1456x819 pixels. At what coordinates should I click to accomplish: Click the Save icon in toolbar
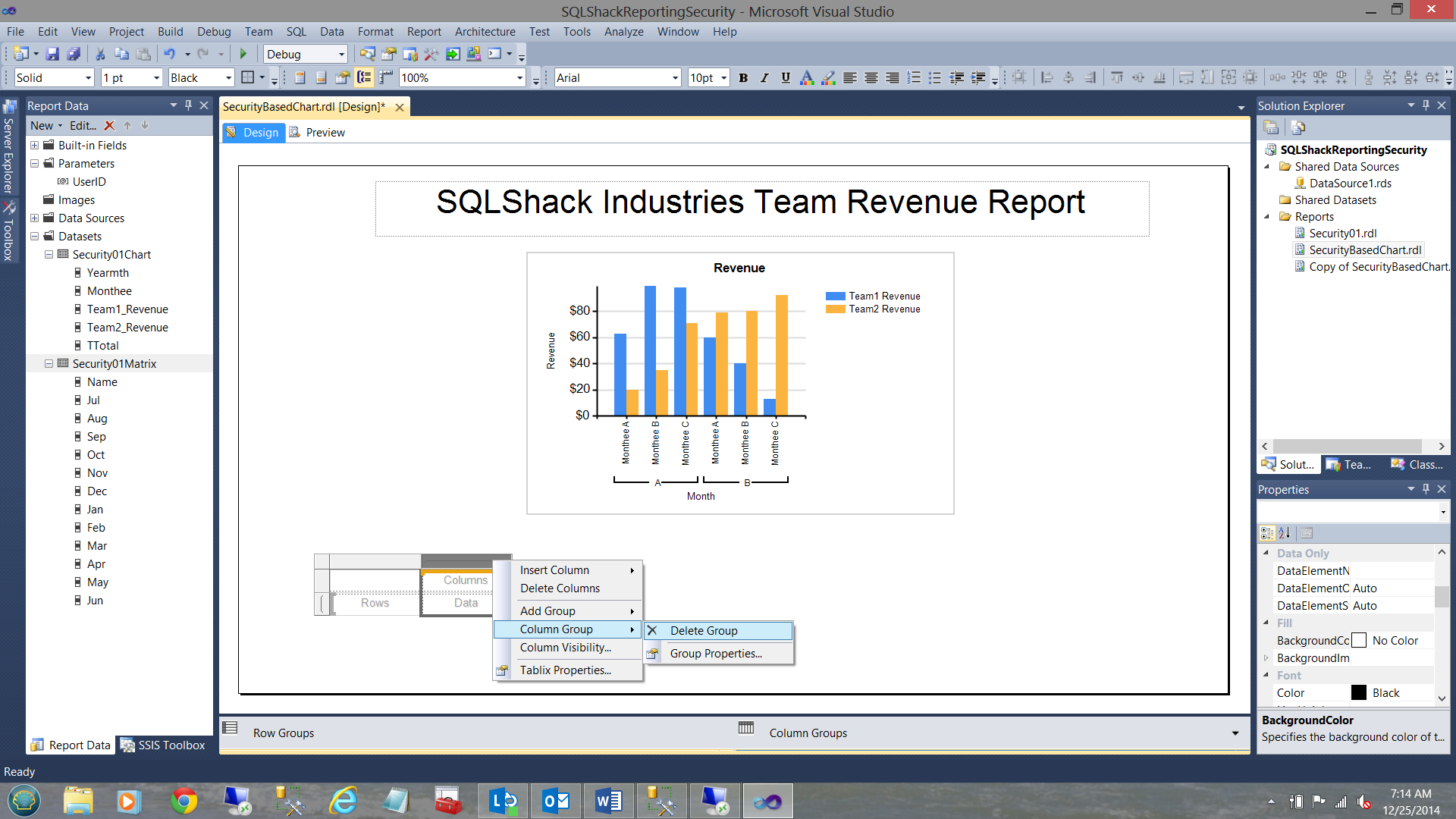click(52, 54)
